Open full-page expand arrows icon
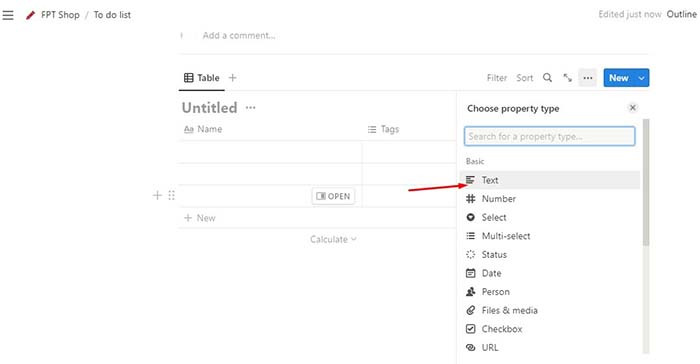The image size is (700, 364). [567, 78]
